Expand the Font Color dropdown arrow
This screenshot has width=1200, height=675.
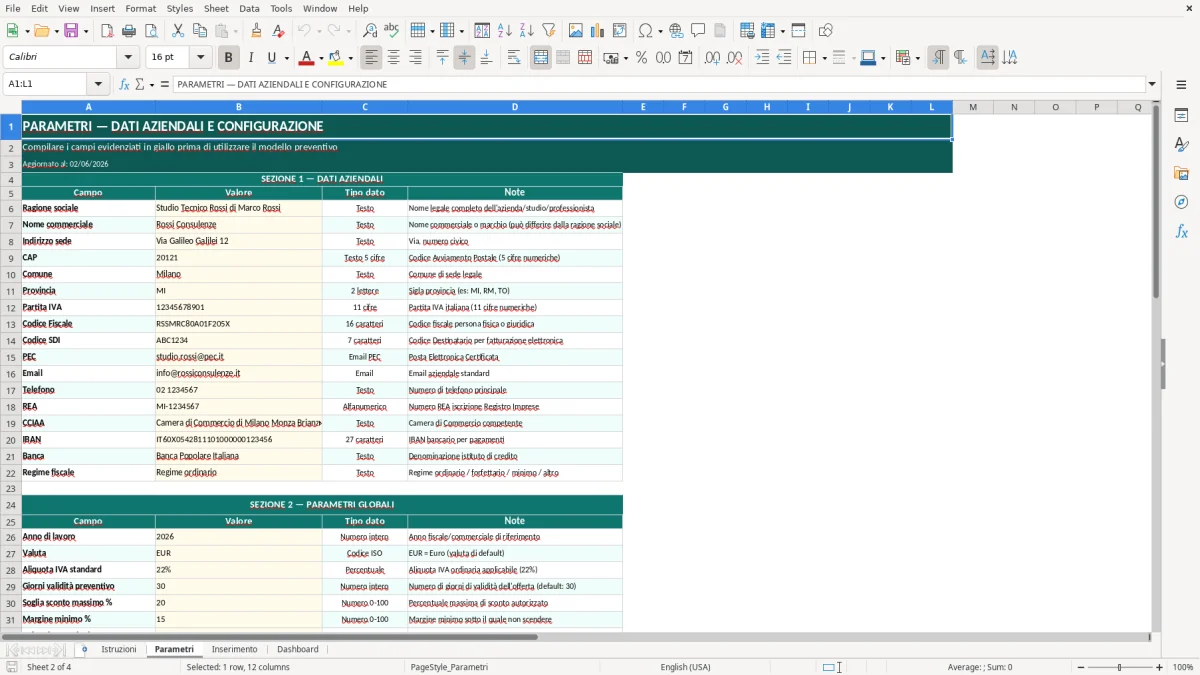[x=322, y=58]
